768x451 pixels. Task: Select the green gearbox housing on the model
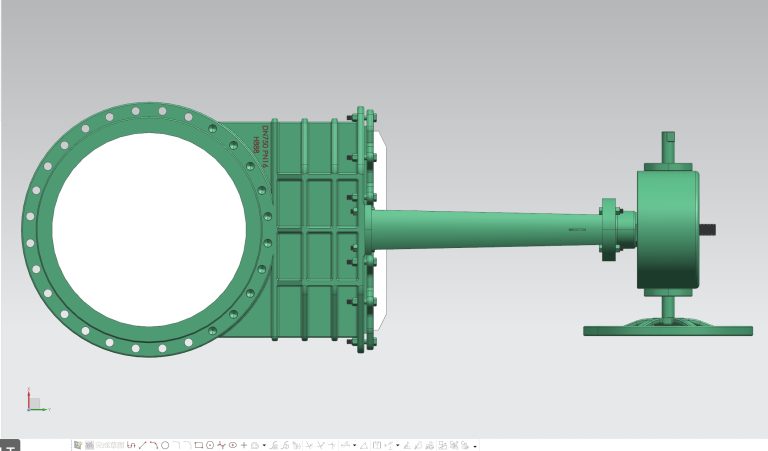pos(668,229)
